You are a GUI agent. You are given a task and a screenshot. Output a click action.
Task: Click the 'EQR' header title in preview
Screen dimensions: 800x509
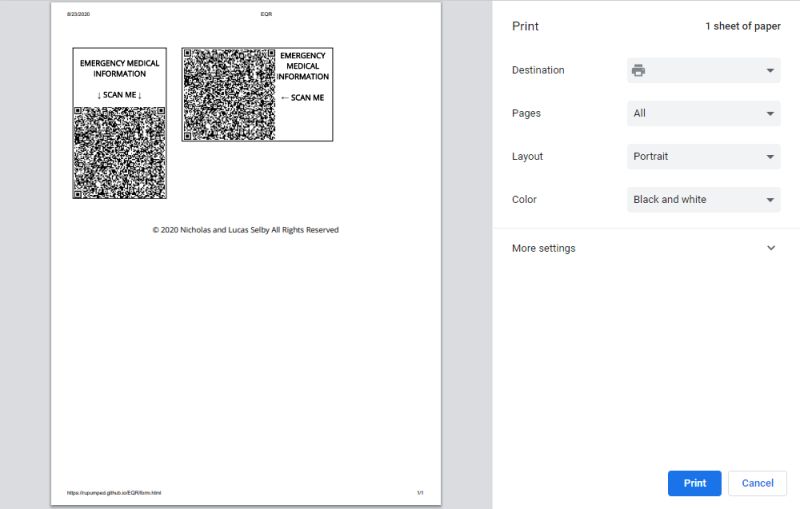(x=266, y=14)
